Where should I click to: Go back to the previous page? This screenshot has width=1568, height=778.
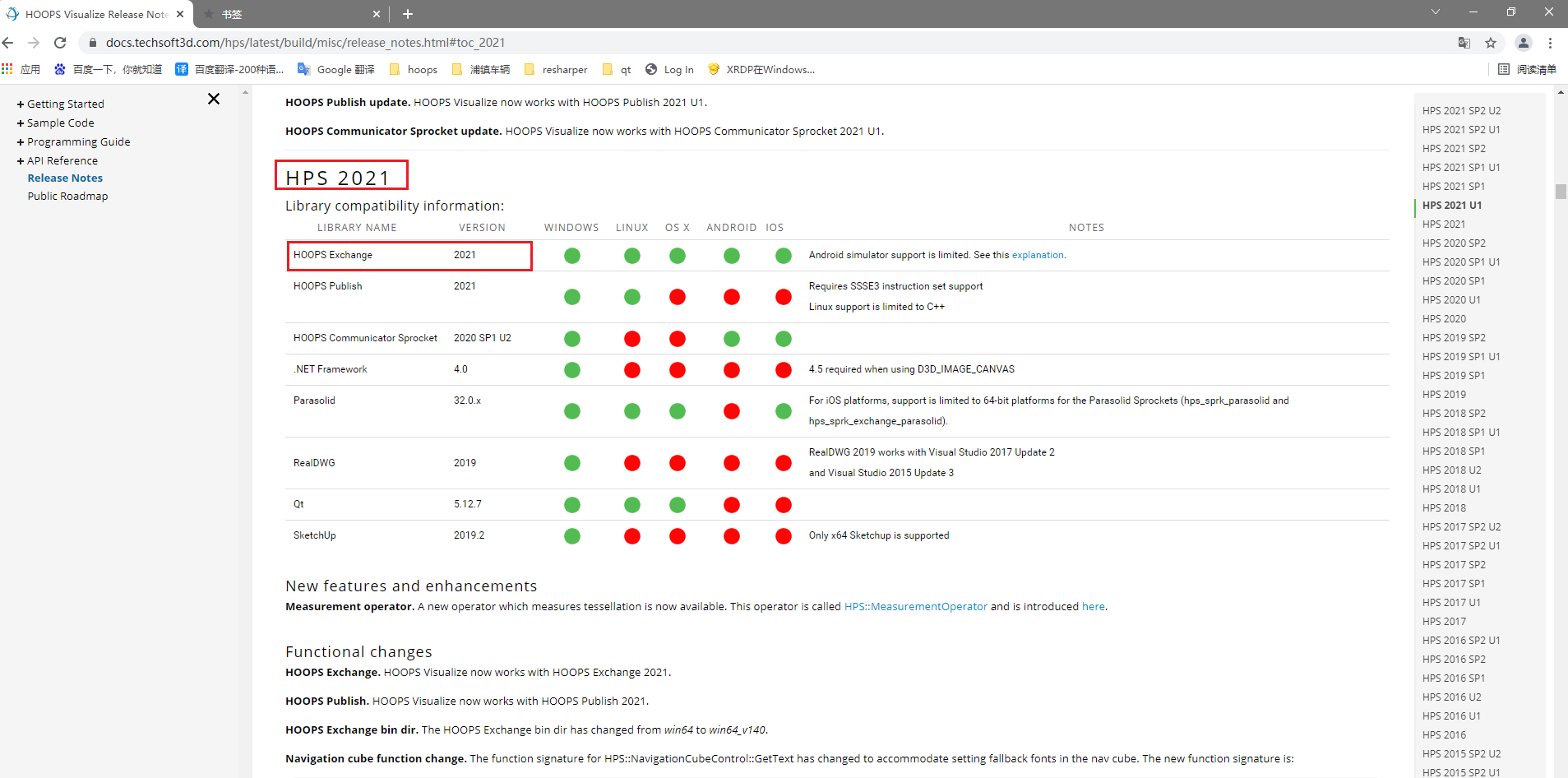pos(8,43)
